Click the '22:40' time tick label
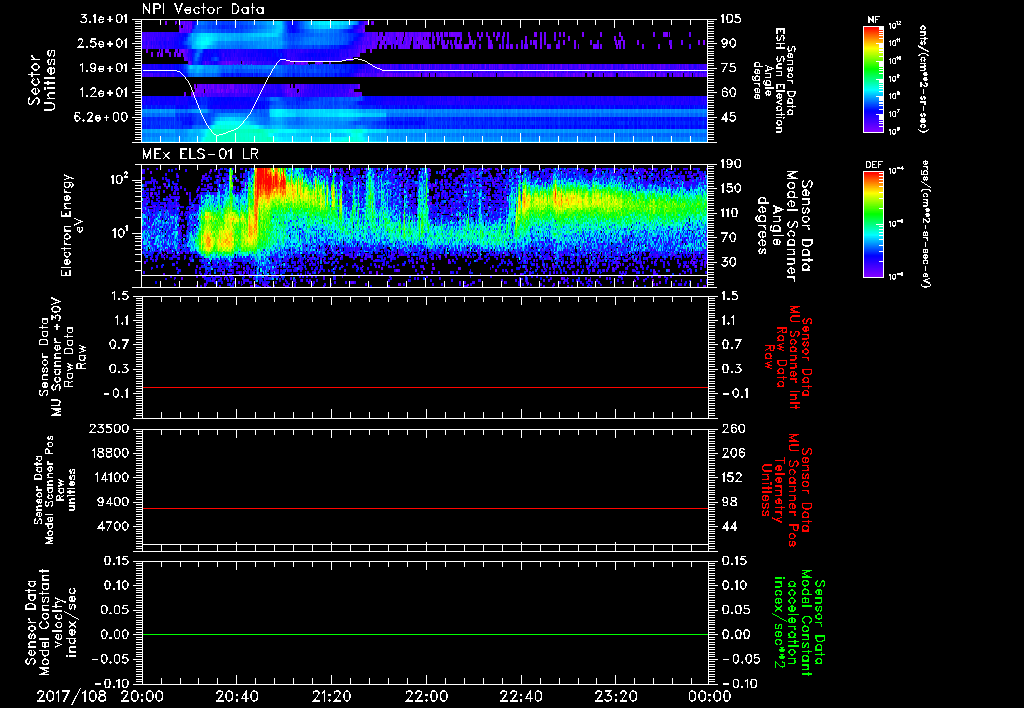Screen dimensions: 1024x708 (520, 696)
